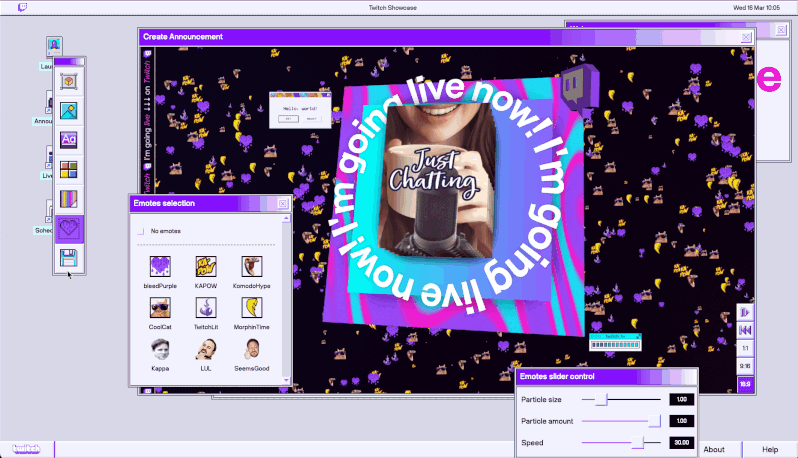Pick the KomodoHype emote
Viewport: 798px width, 458px height.
pyautogui.click(x=251, y=267)
